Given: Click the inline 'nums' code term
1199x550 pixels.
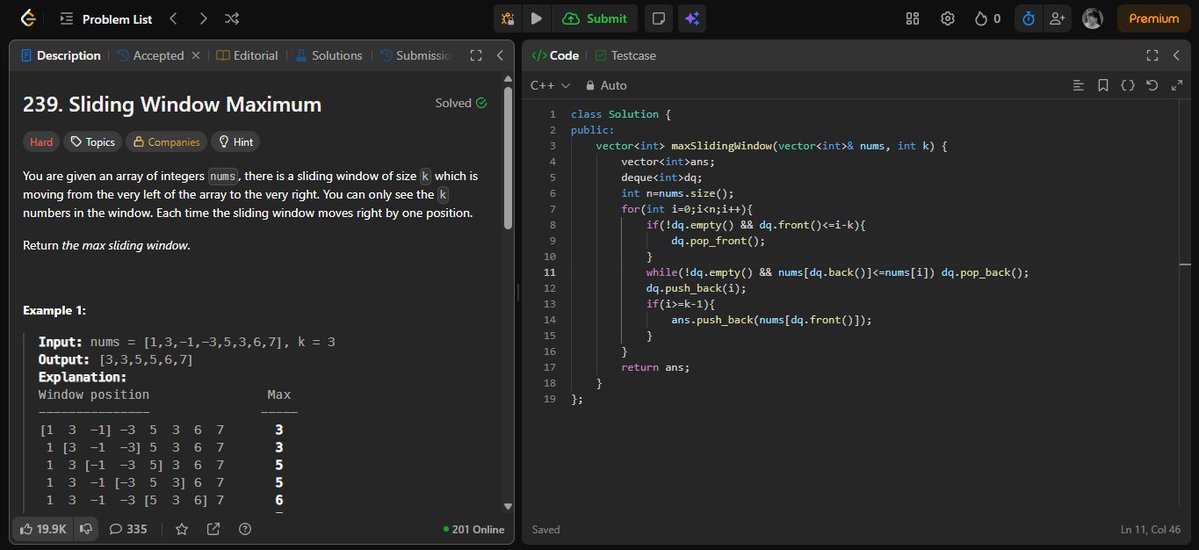Looking at the screenshot, I should pyautogui.click(x=223, y=177).
